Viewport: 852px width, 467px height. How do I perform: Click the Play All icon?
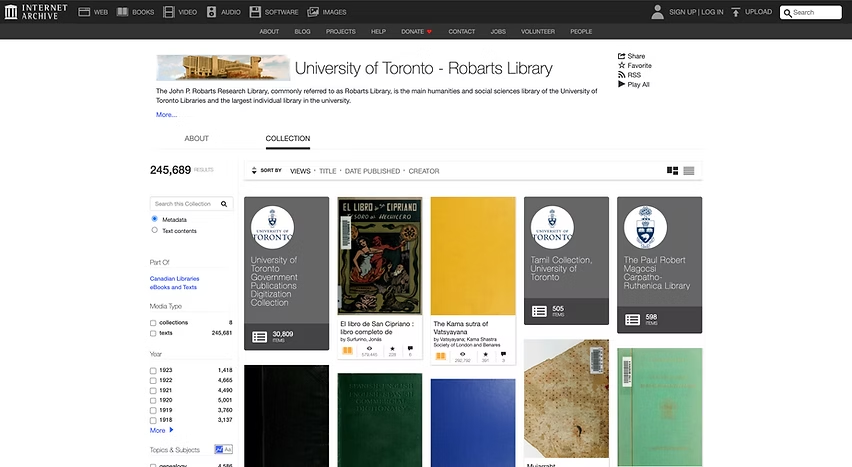tap(622, 84)
